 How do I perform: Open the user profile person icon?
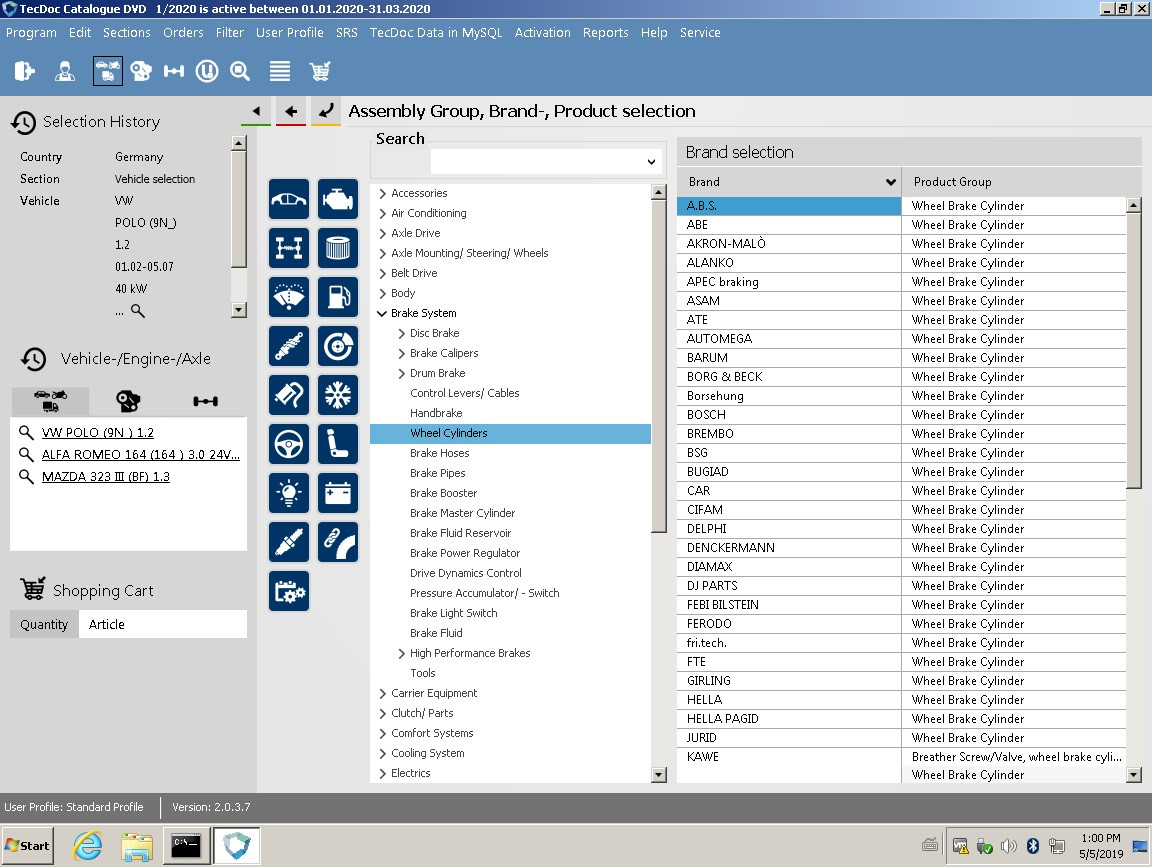pyautogui.click(x=65, y=71)
